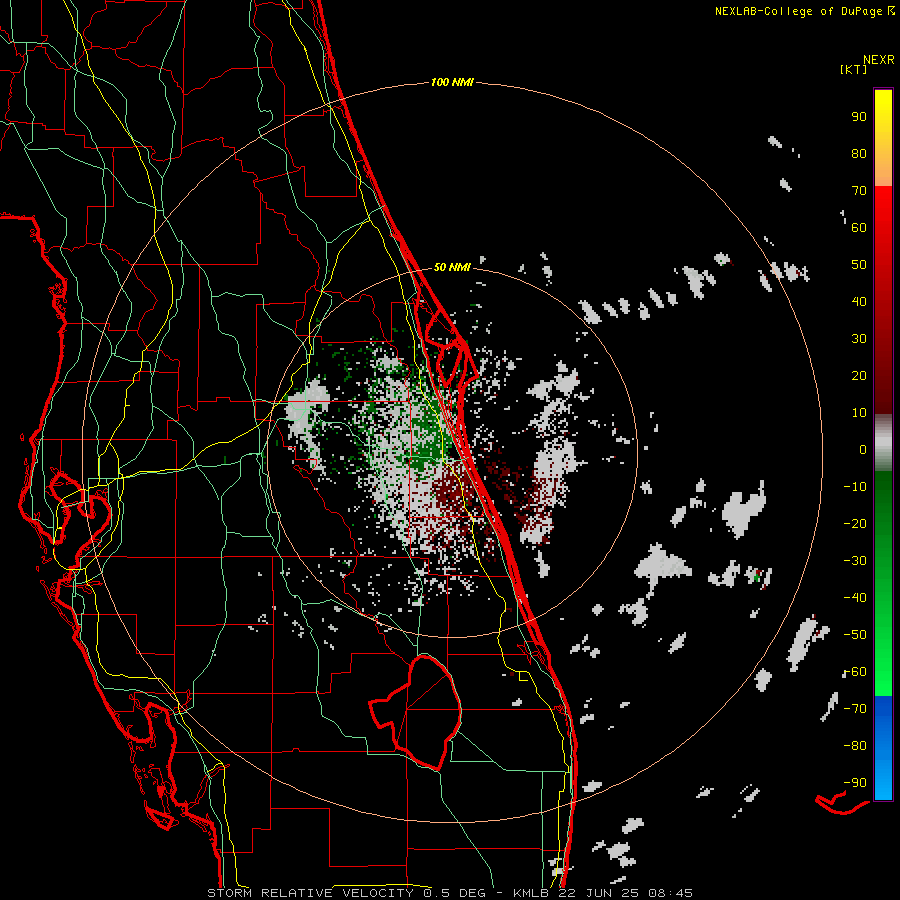
Task: Click the gray zero-velocity segment of the color bar
Action: tap(883, 443)
